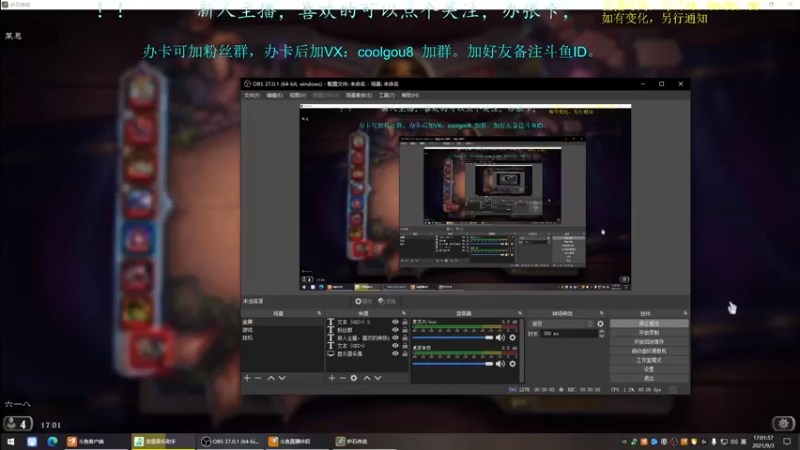Open transition properties gear next to 渐变

(601, 323)
